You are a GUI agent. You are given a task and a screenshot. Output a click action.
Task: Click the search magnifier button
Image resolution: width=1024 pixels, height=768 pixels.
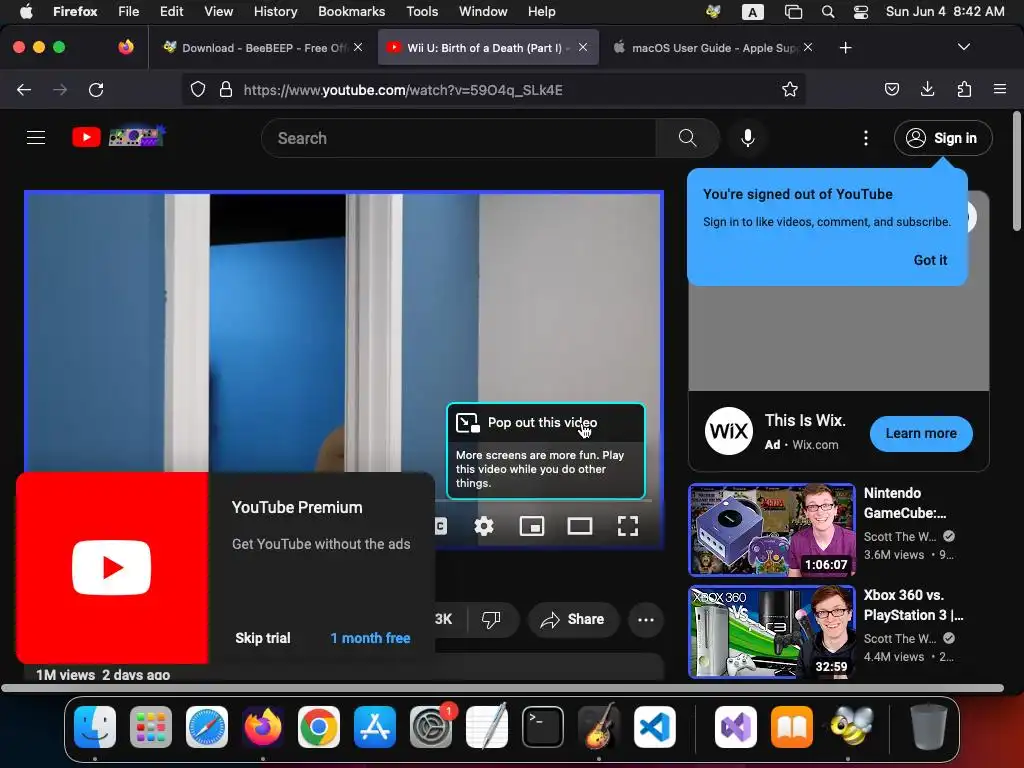tap(687, 138)
